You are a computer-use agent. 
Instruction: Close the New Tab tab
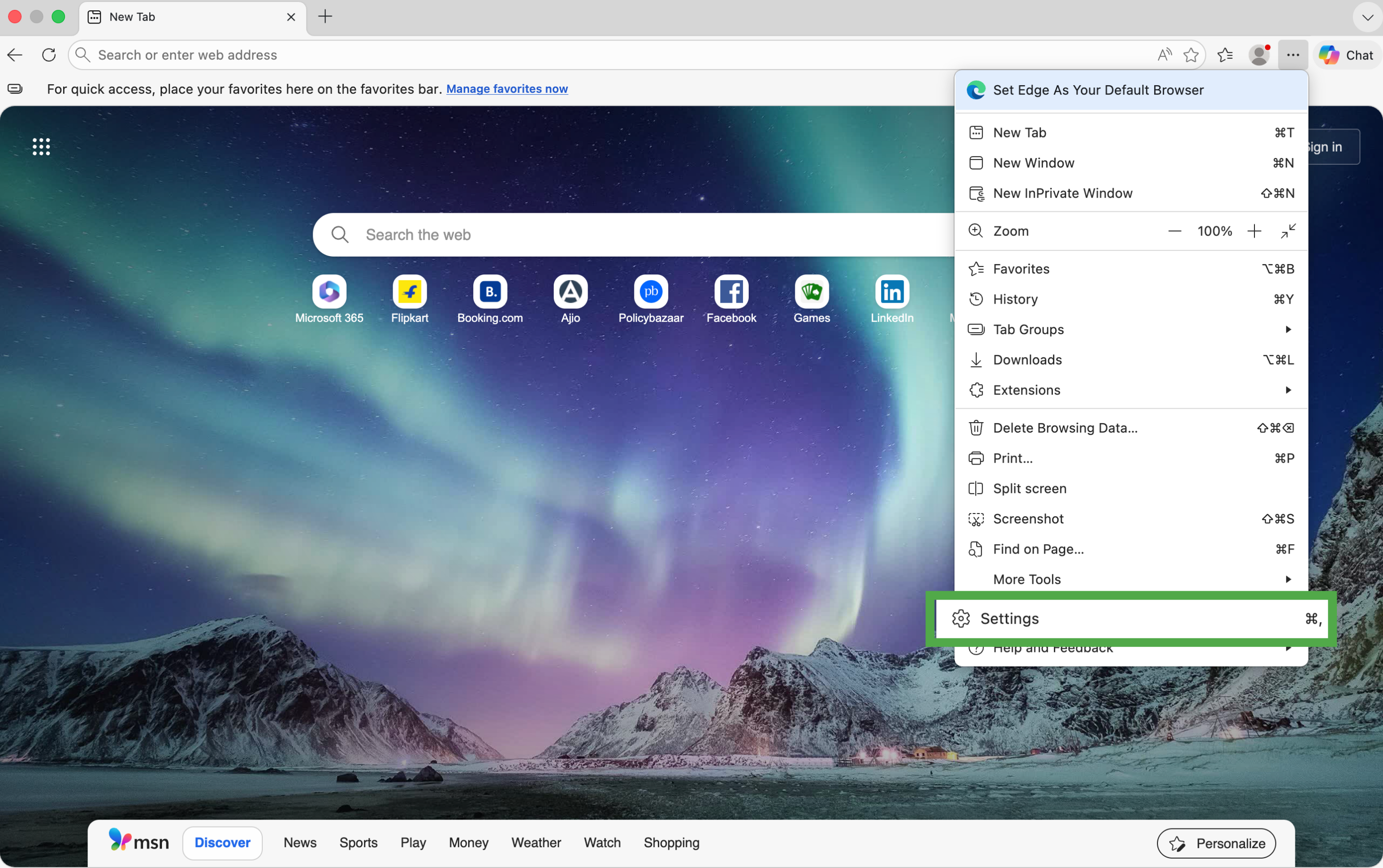click(x=291, y=16)
